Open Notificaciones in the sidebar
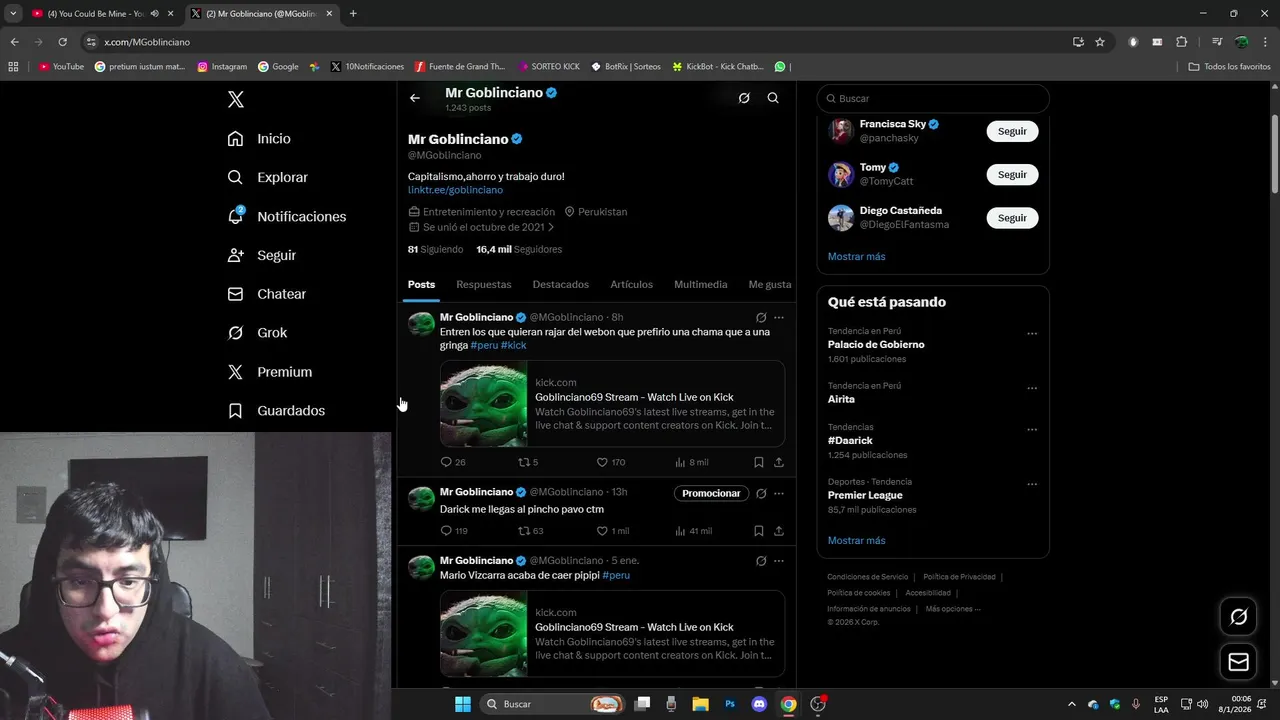The width and height of the screenshot is (1280, 720). coord(286,216)
